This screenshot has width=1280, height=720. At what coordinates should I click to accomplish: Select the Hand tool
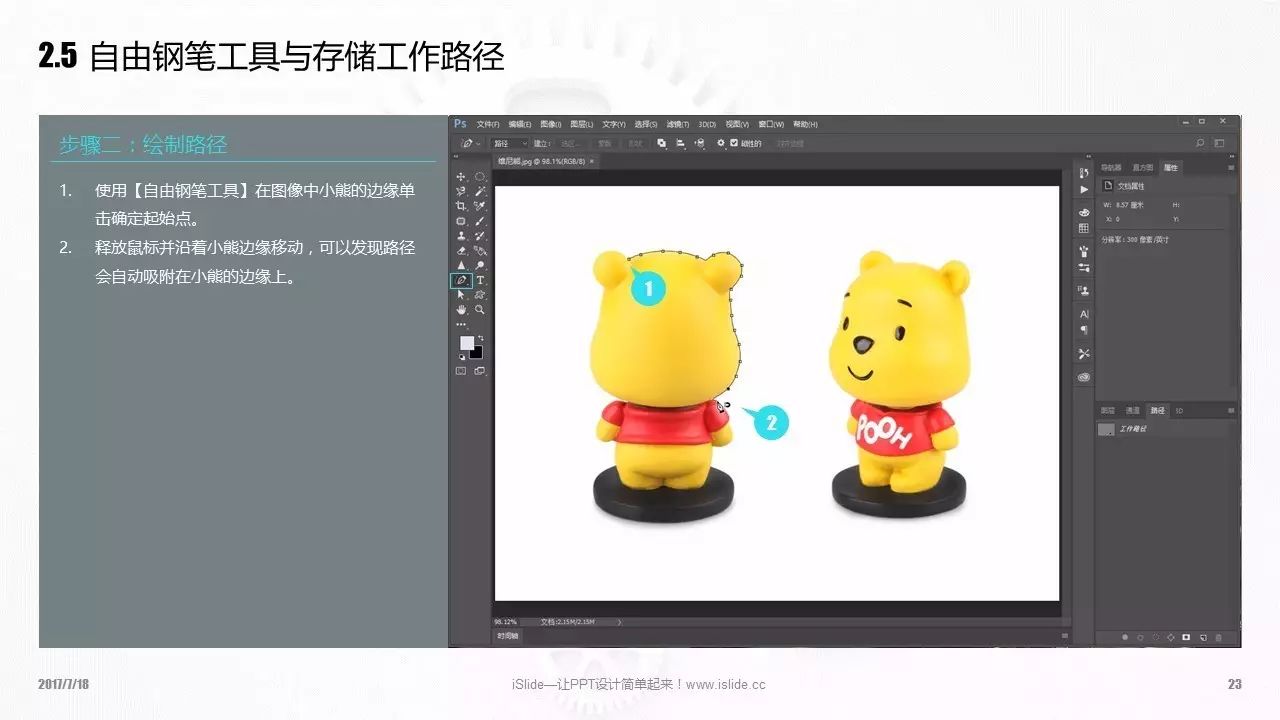(461, 309)
